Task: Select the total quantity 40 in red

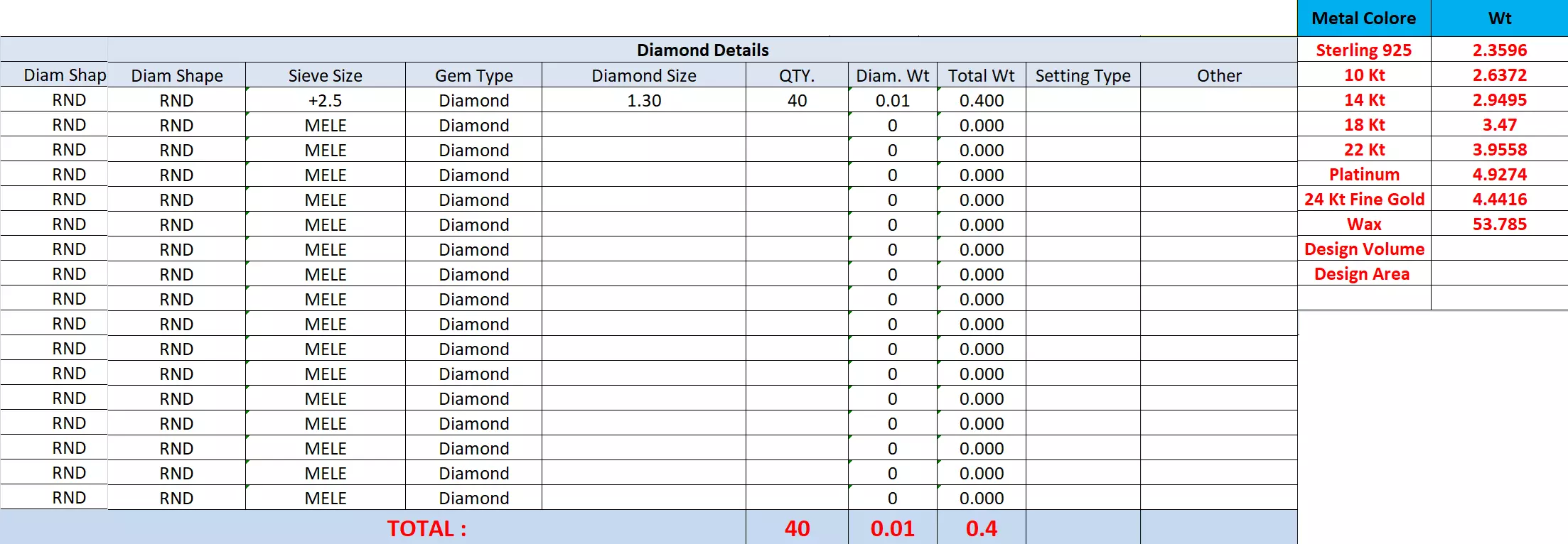Action: point(797,528)
